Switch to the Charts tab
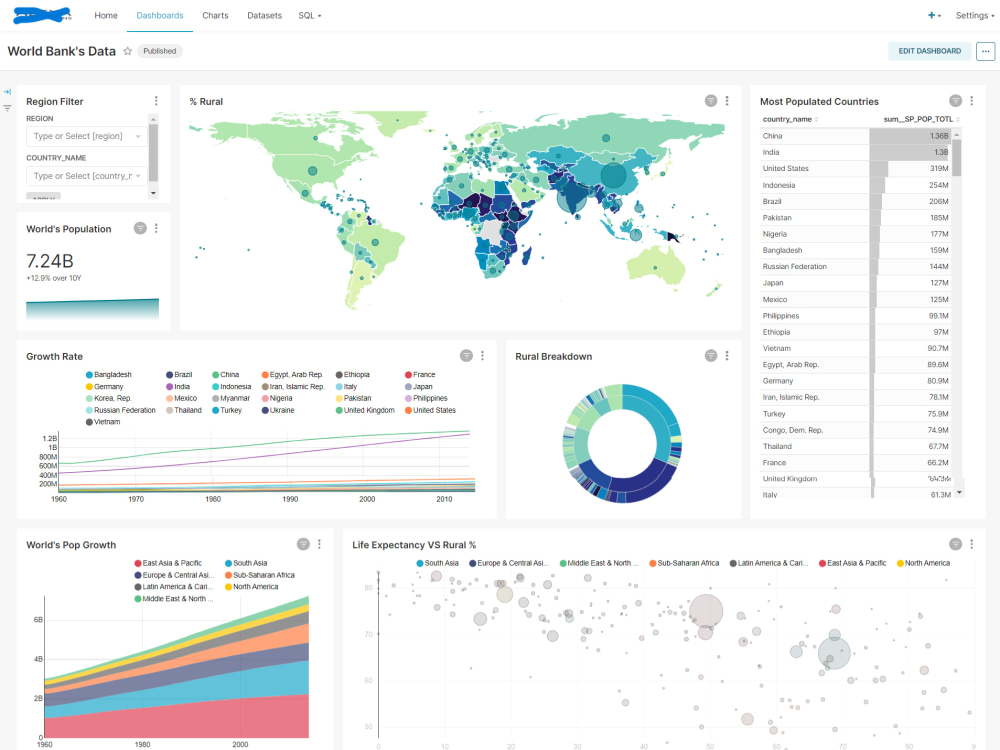This screenshot has width=1000, height=750. click(x=215, y=15)
